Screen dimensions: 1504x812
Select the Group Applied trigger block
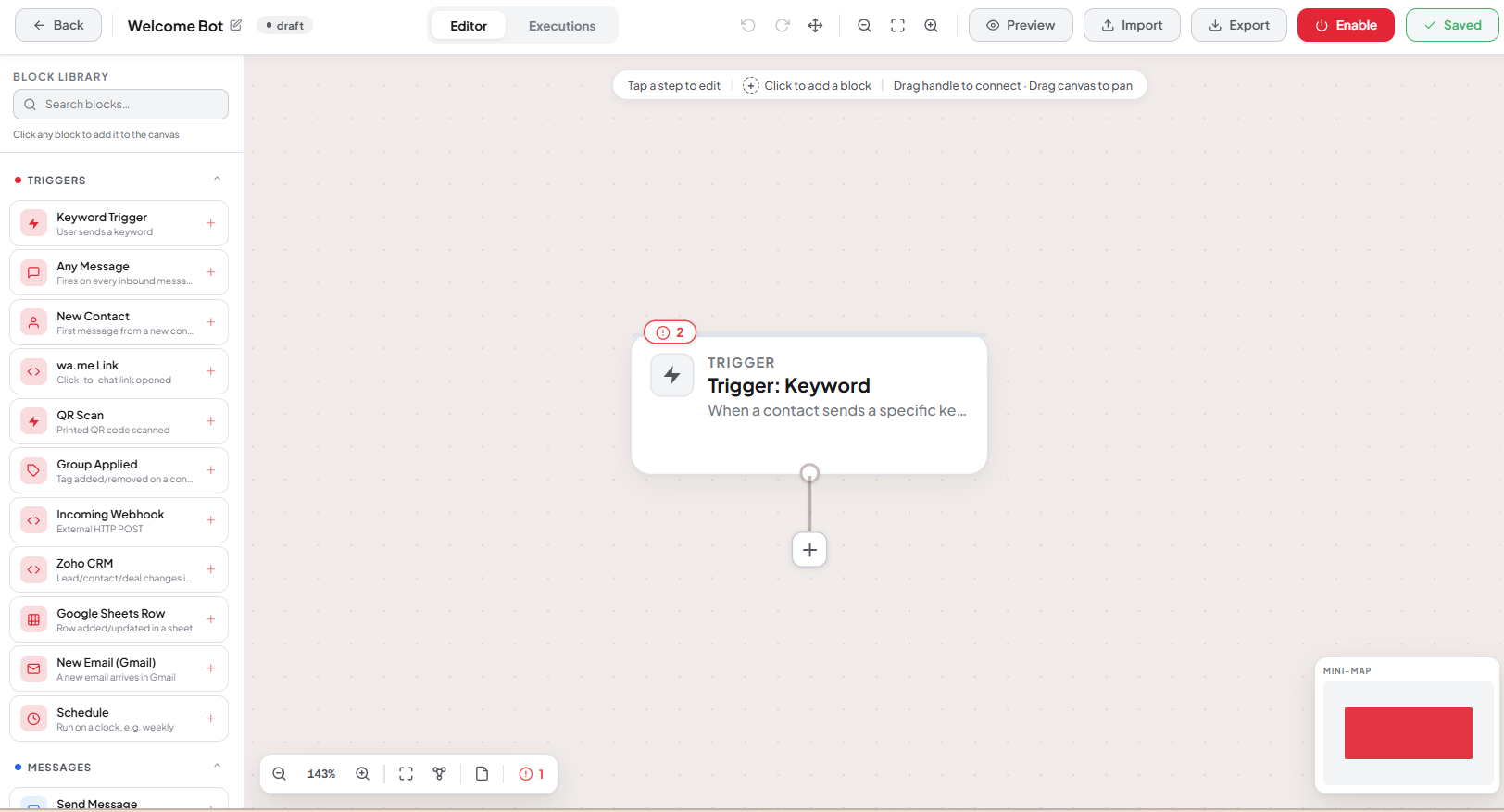tap(119, 470)
